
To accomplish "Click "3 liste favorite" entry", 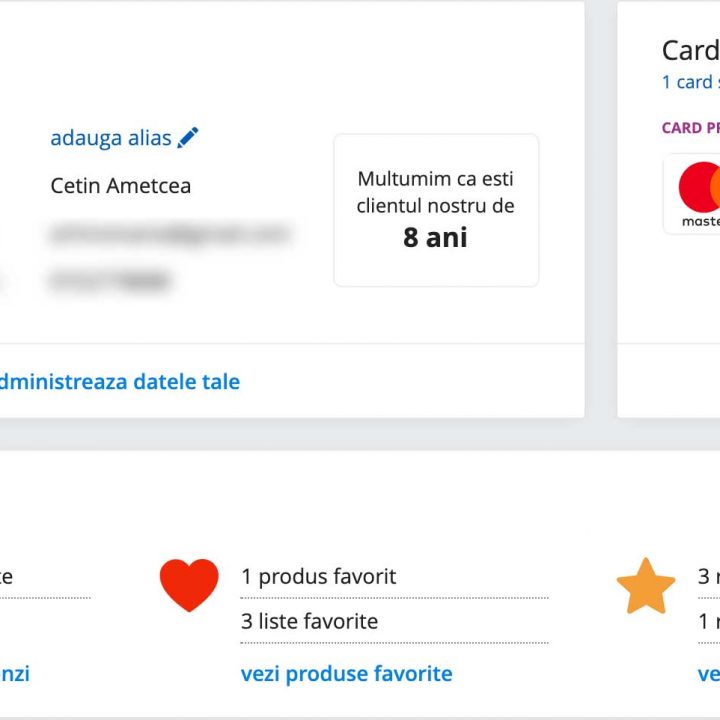I will coord(309,621).
